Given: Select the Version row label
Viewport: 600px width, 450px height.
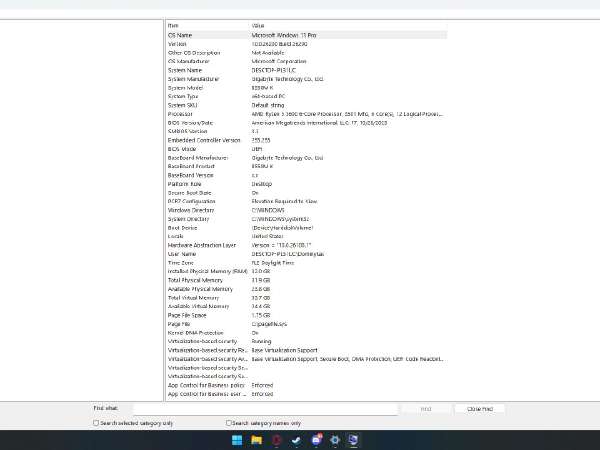Looking at the screenshot, I should 177,44.
